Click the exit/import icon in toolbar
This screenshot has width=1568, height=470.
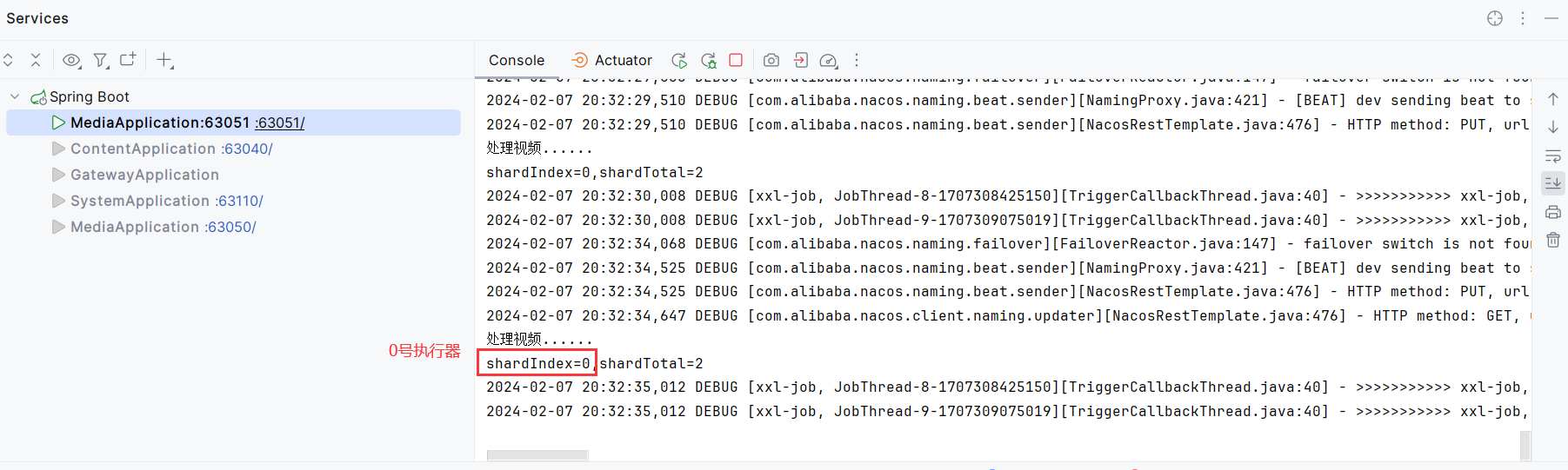[801, 60]
